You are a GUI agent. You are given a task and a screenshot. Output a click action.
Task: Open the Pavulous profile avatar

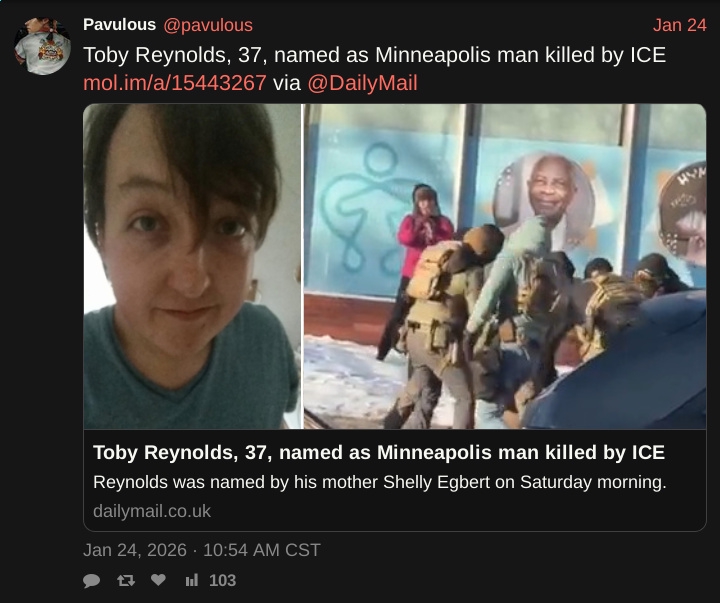click(x=42, y=46)
